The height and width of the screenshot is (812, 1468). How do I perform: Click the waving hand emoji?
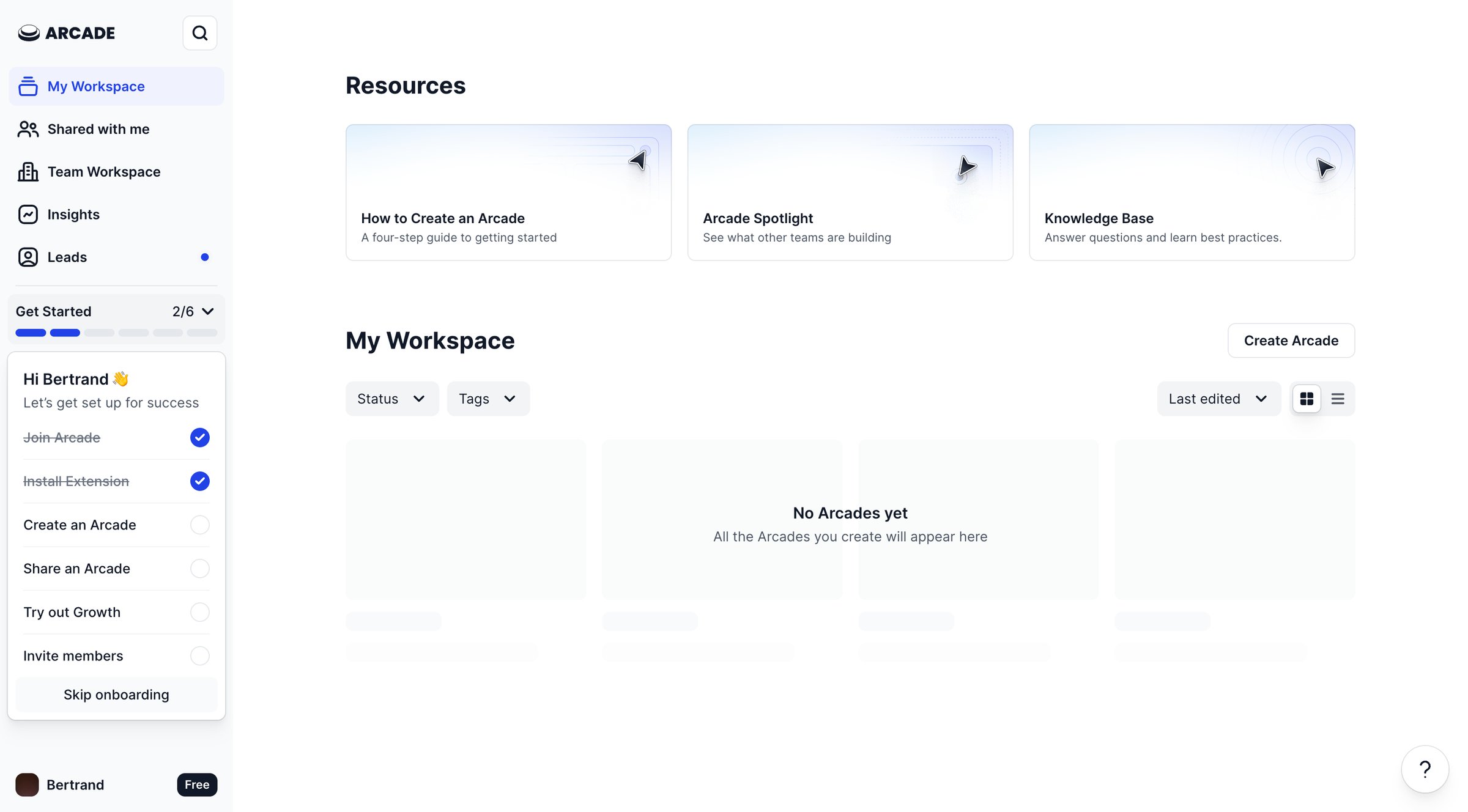coord(120,379)
